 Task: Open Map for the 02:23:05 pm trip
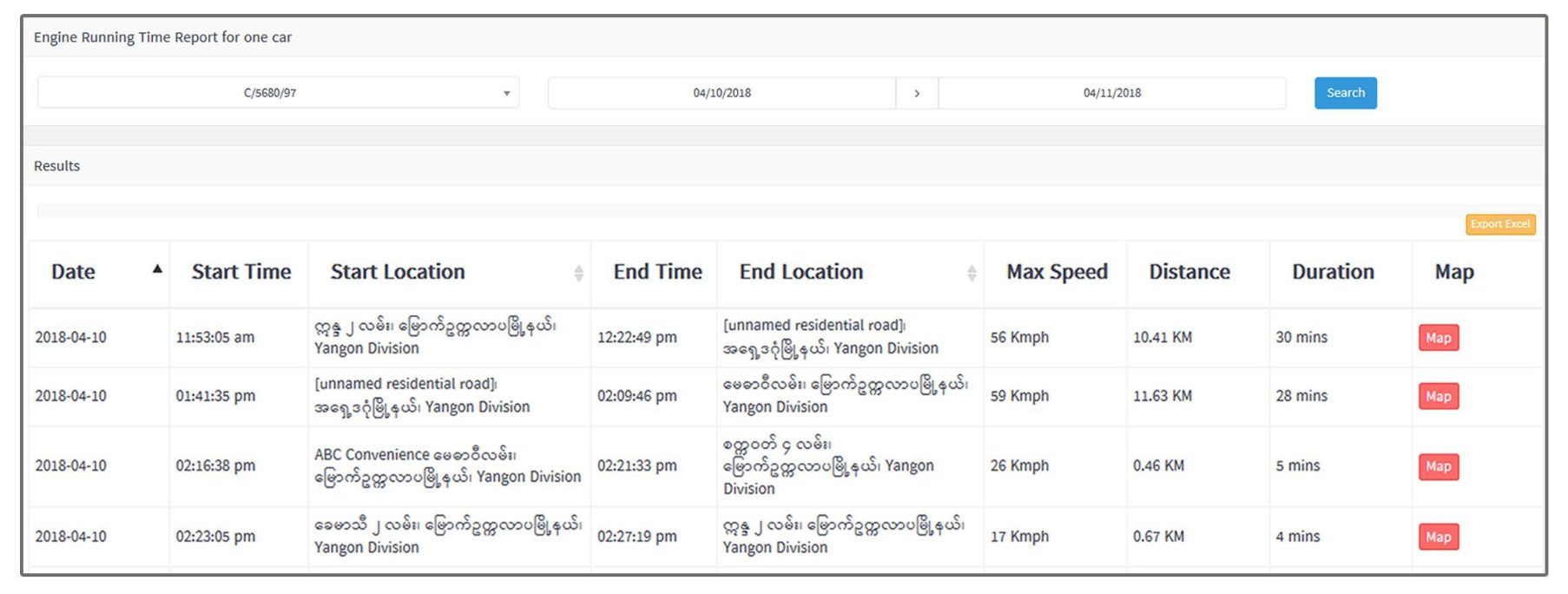pos(1438,537)
